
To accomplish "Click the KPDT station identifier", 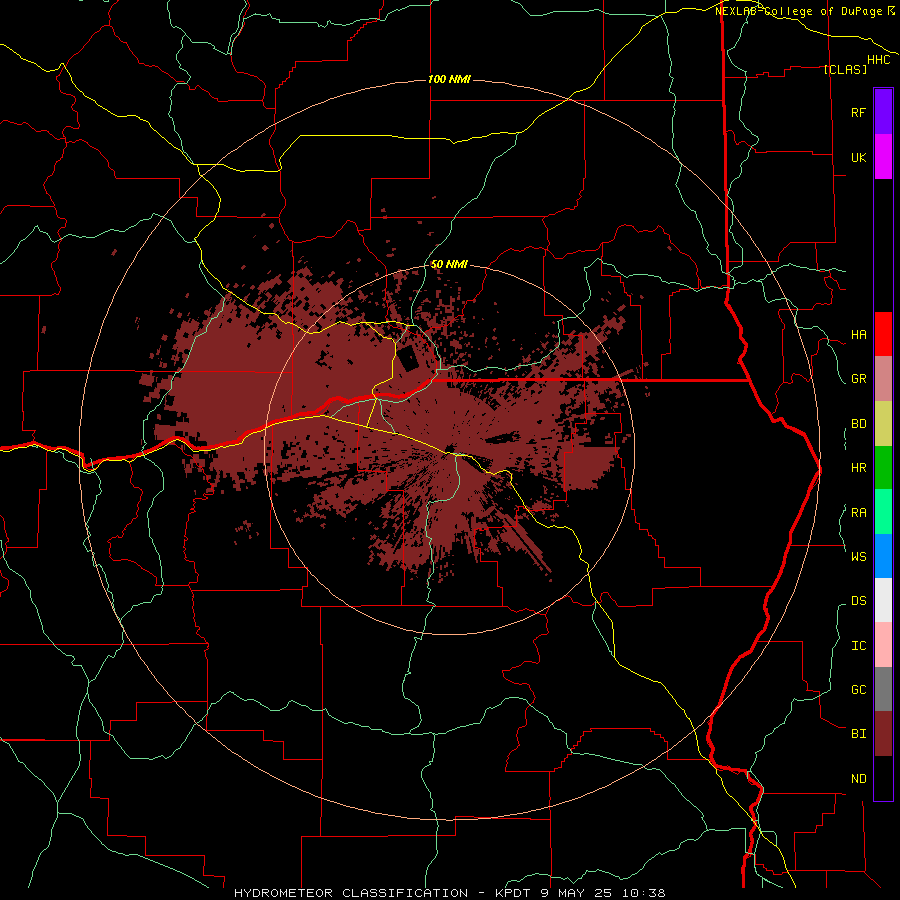I will coord(511,893).
